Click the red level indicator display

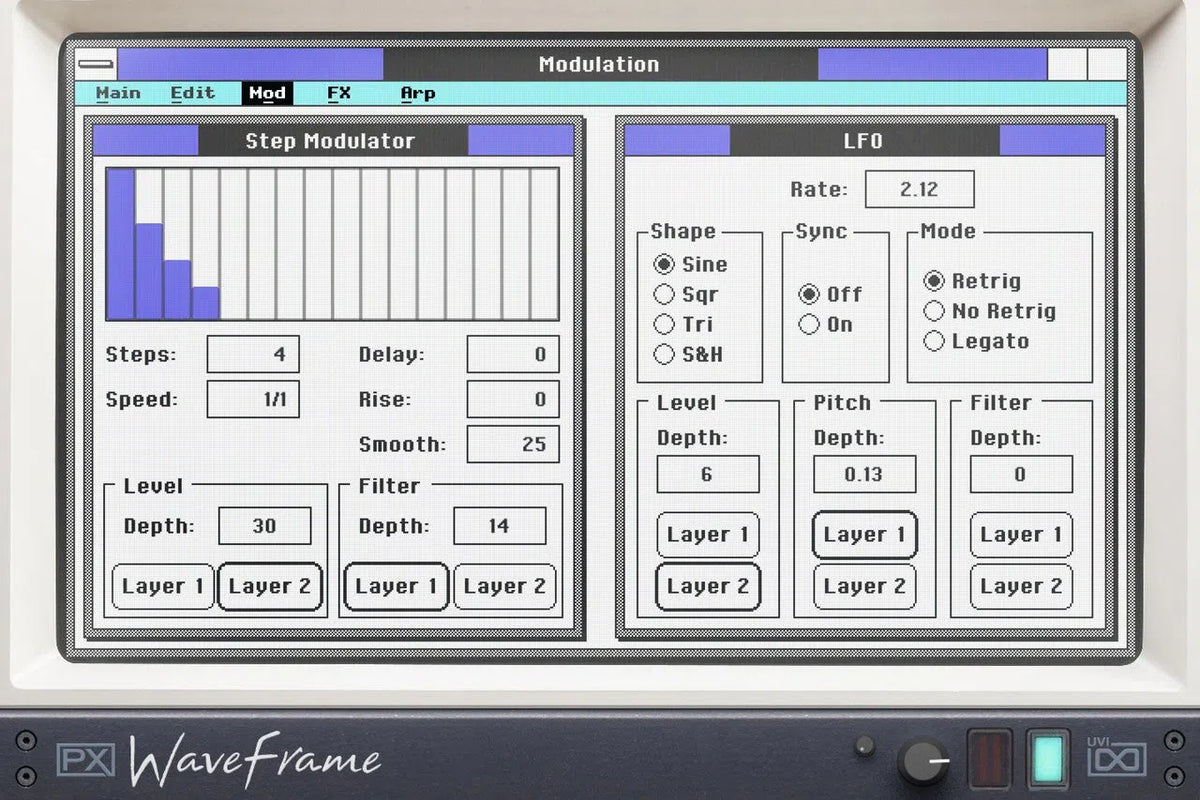coord(991,760)
